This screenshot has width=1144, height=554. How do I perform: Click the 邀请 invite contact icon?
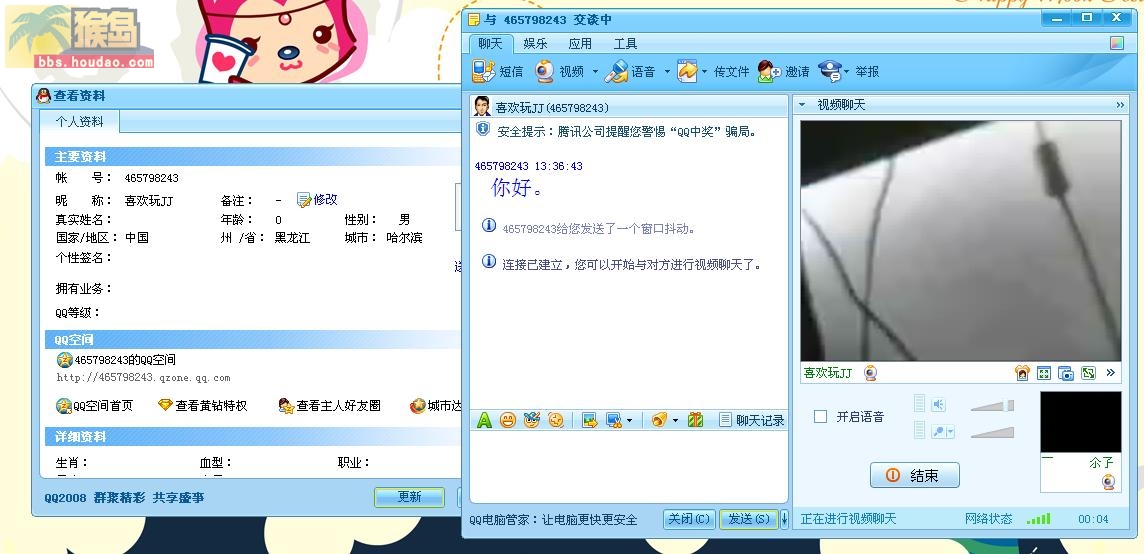769,71
